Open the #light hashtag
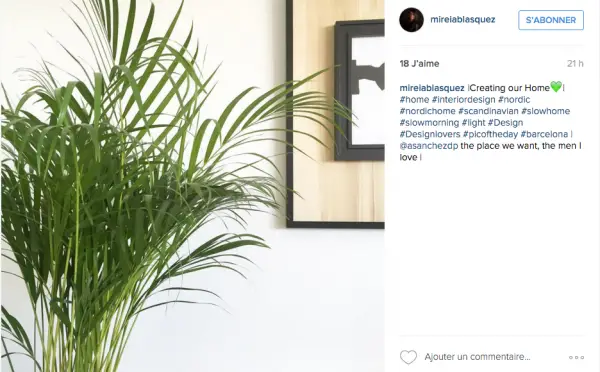600x372 pixels. 474,122
